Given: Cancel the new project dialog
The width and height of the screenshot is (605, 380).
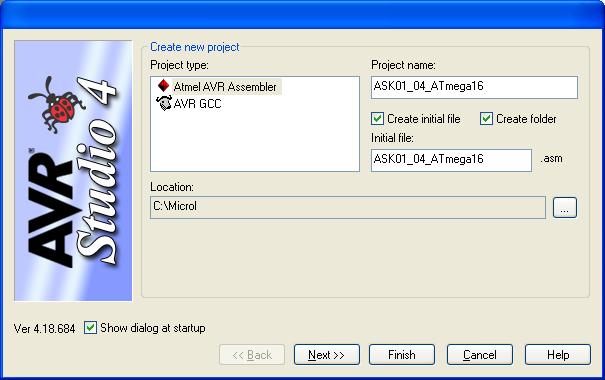Looking at the screenshot, I should point(480,355).
